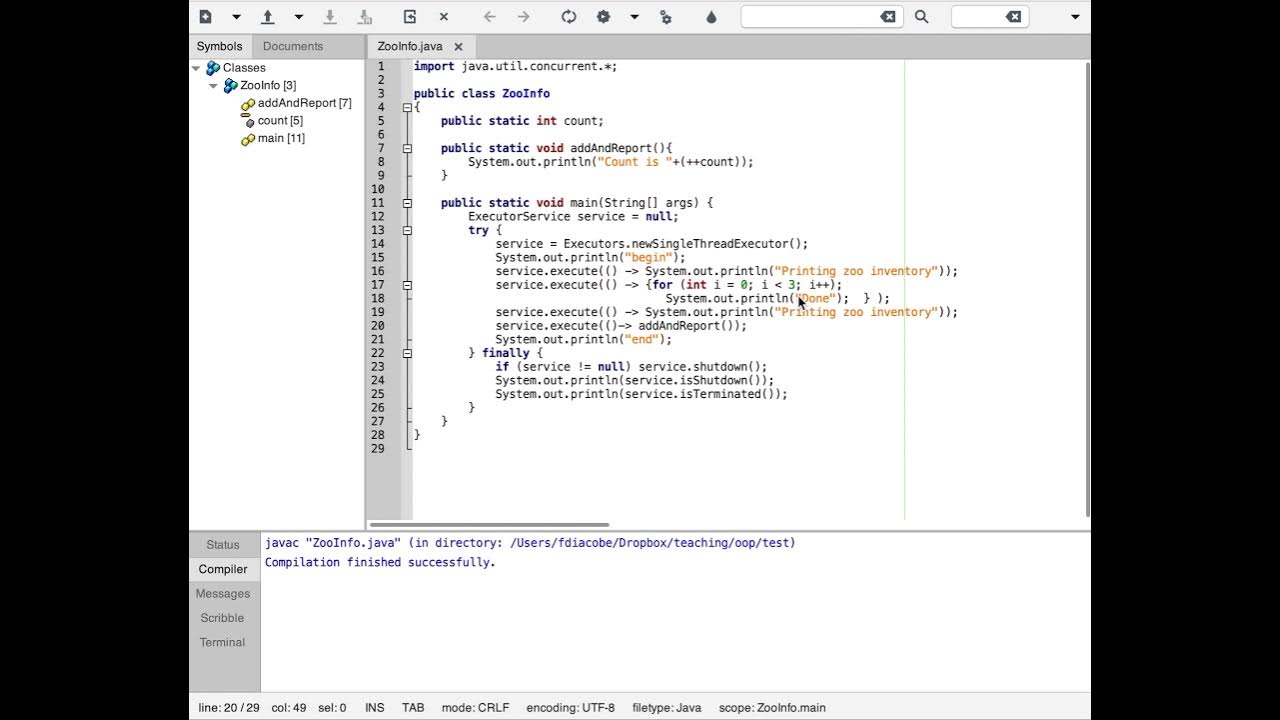This screenshot has height=720, width=1280.
Task: Click the 'System.out.println("end");' line
Action: [x=583, y=339]
